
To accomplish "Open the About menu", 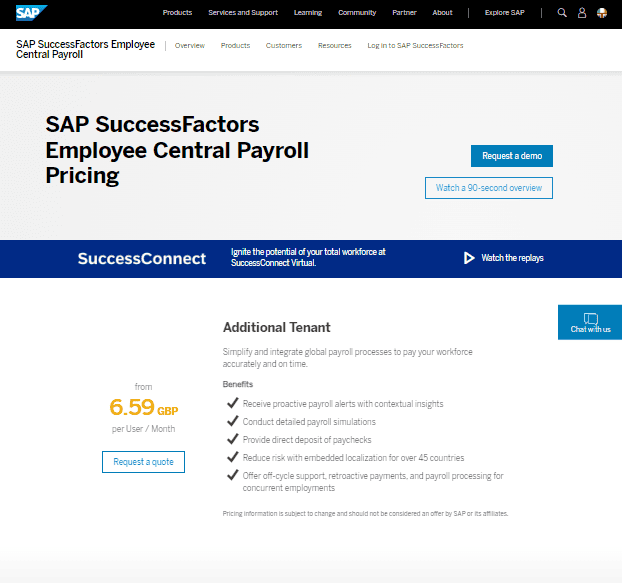I will click(442, 13).
